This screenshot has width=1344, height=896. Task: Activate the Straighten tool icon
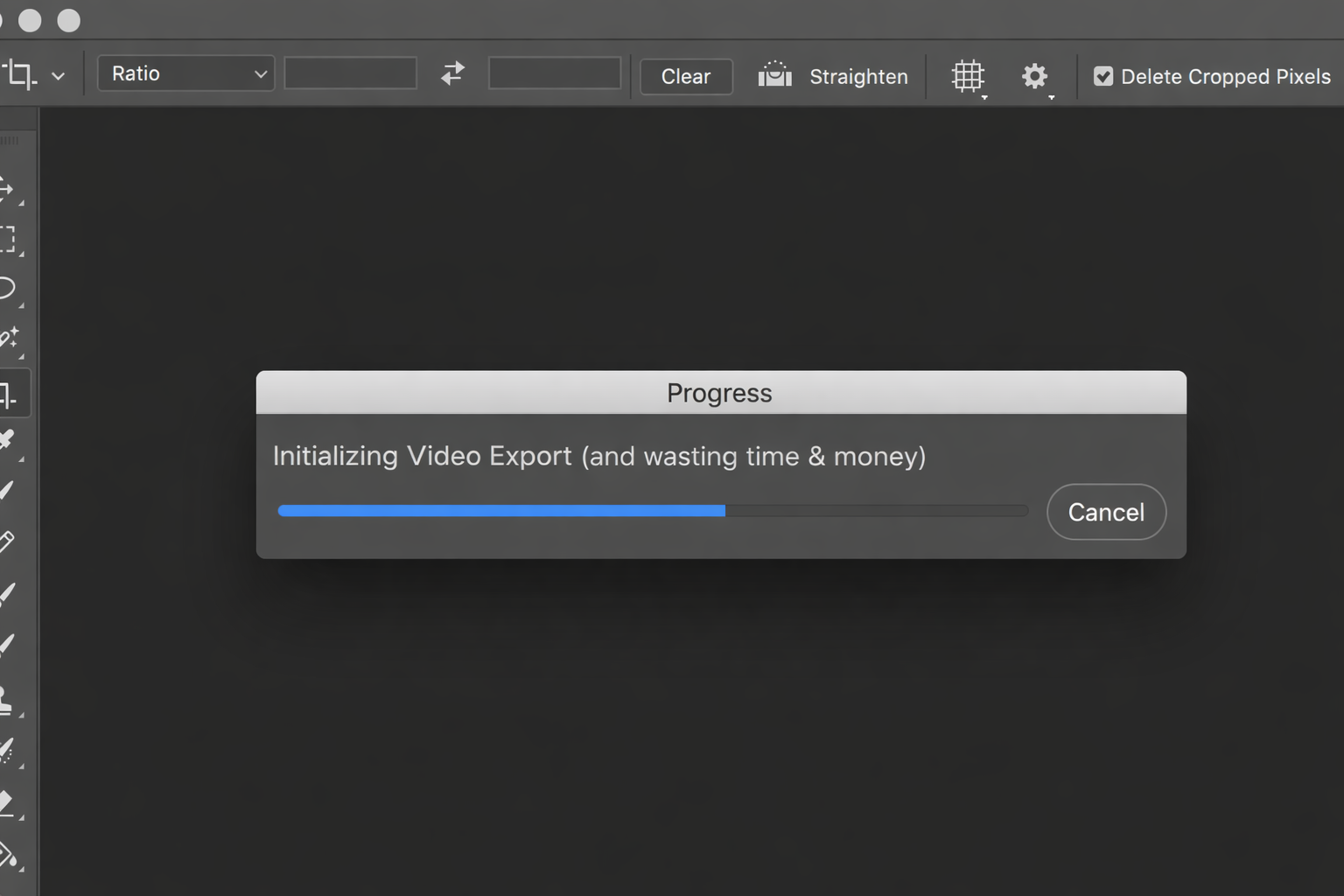pyautogui.click(x=773, y=76)
